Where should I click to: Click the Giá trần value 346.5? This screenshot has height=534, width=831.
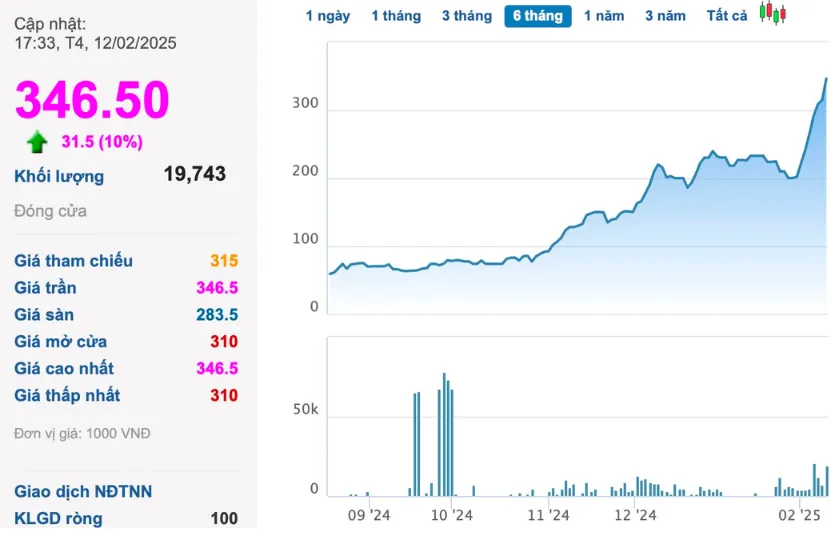point(217,288)
